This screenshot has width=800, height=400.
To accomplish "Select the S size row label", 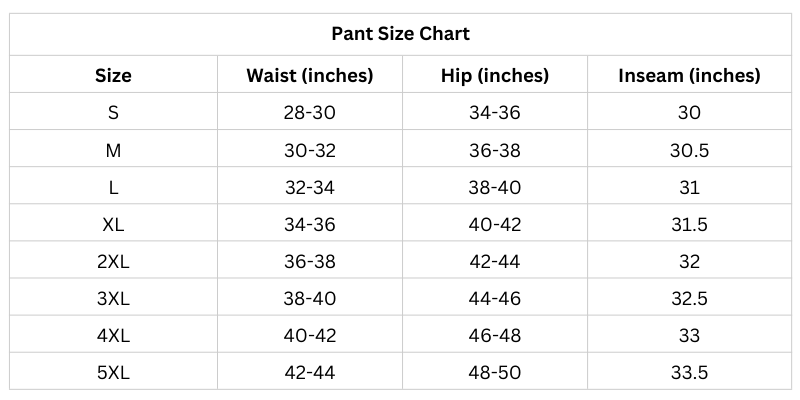I will tap(113, 113).
